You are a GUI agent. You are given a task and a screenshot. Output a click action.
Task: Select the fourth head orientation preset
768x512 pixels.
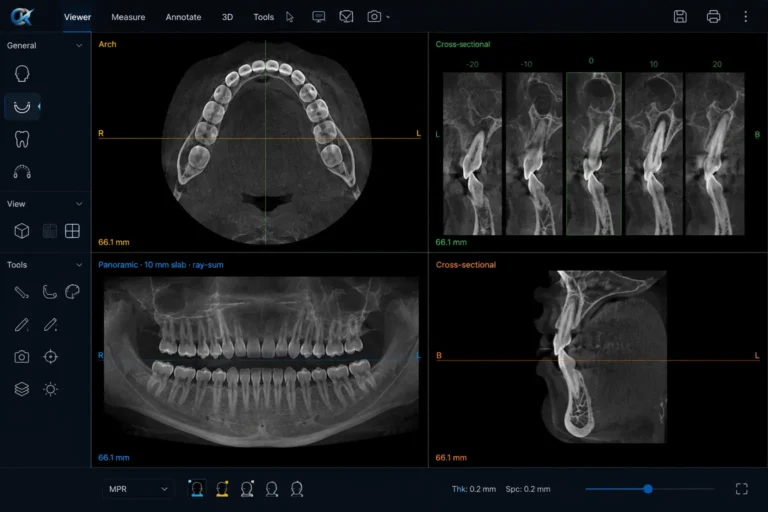point(272,489)
